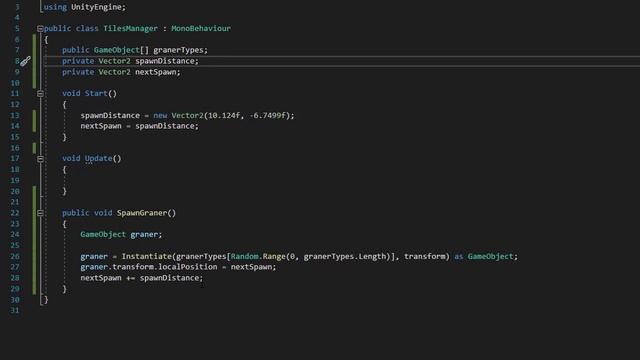Collapse the SpawnGraner() method outline toggle
The width and height of the screenshot is (640, 360).
click(x=40, y=213)
